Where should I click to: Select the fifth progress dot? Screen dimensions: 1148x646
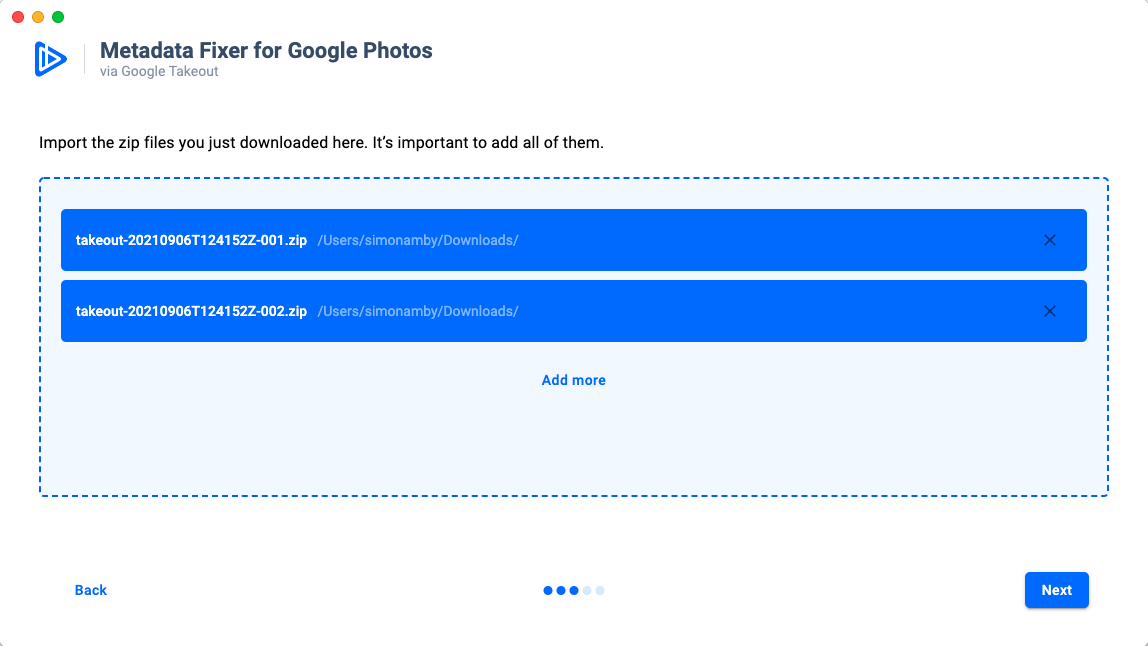coord(600,590)
